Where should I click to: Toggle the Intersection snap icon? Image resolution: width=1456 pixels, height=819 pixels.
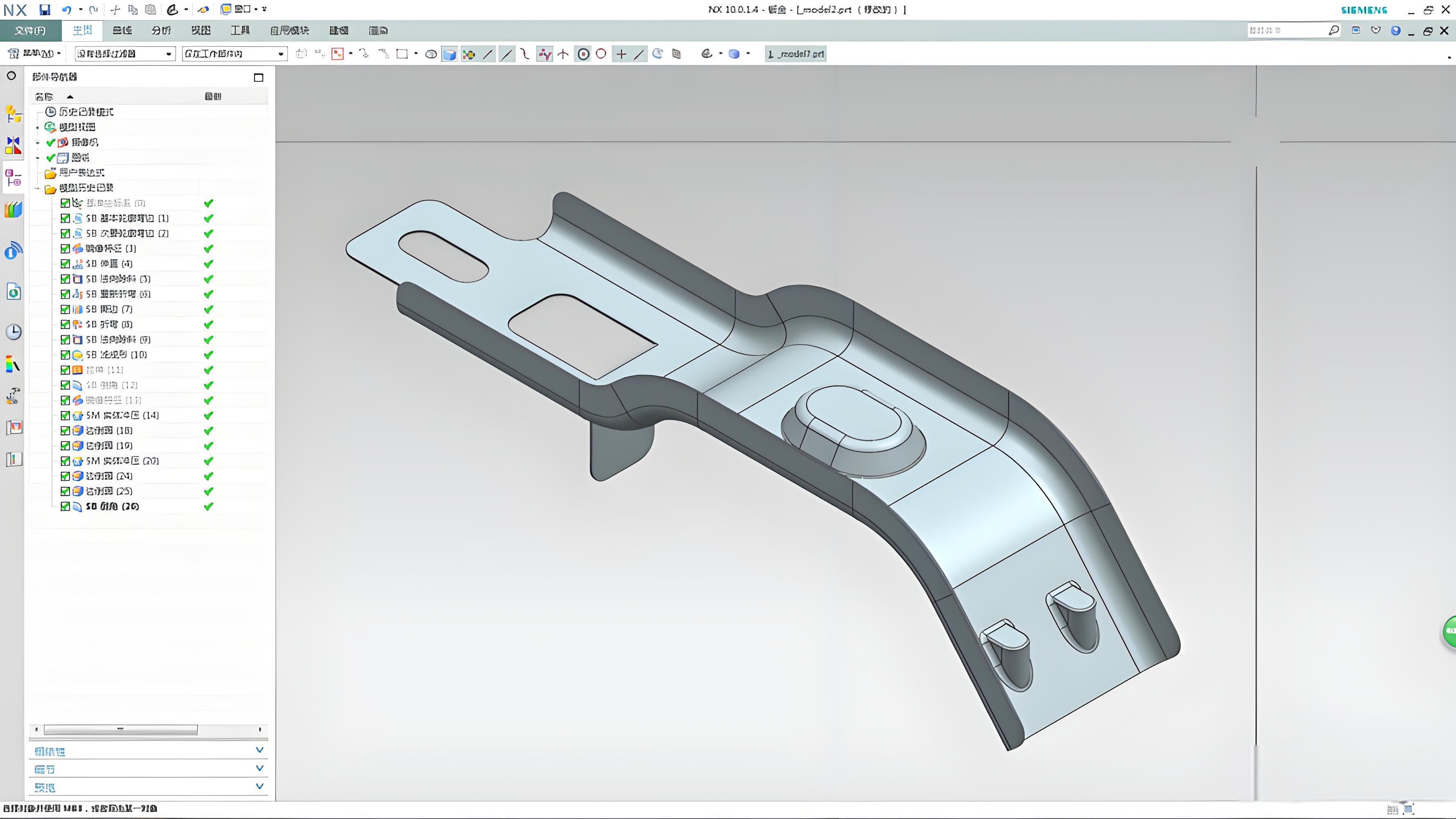(x=563, y=54)
